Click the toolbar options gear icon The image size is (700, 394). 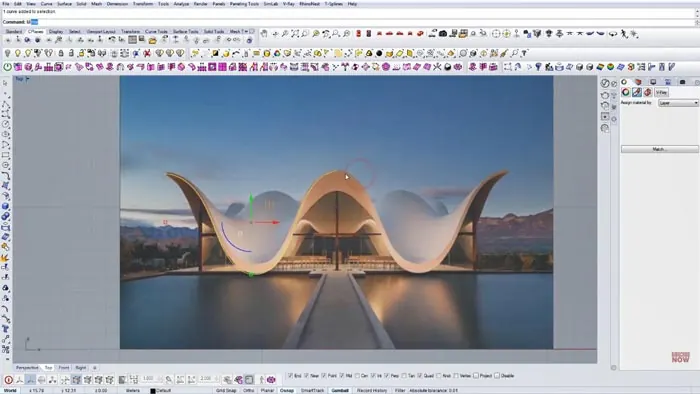click(x=251, y=31)
